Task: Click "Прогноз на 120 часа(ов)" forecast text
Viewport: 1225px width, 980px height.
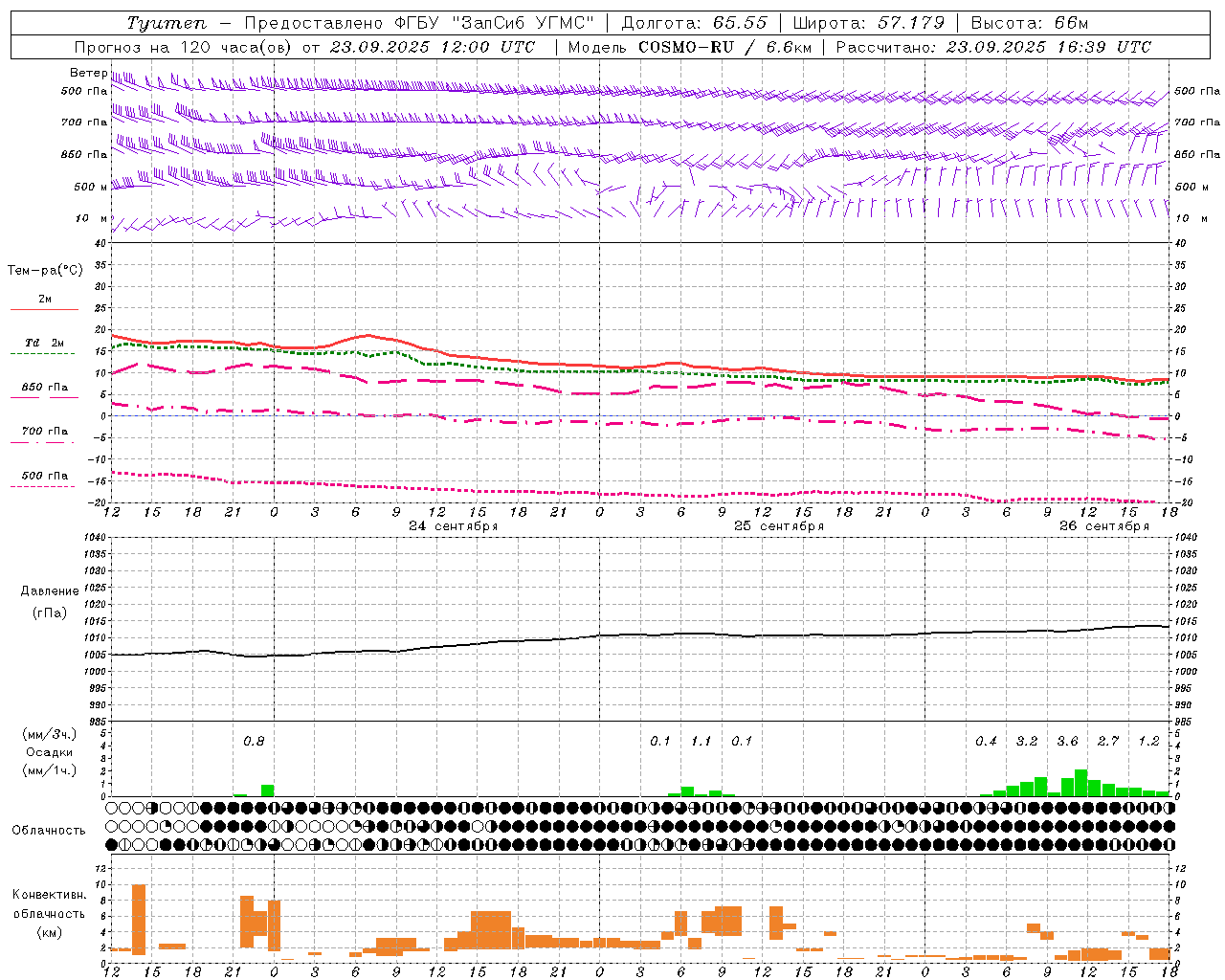Action: tap(184, 47)
